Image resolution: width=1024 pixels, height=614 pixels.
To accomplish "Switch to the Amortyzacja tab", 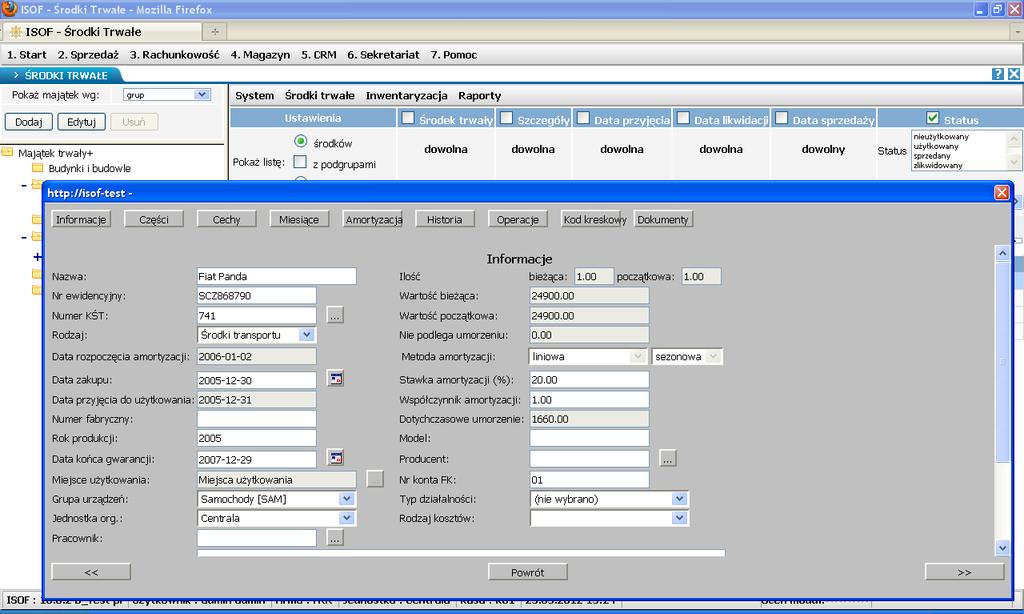I will coord(374,219).
